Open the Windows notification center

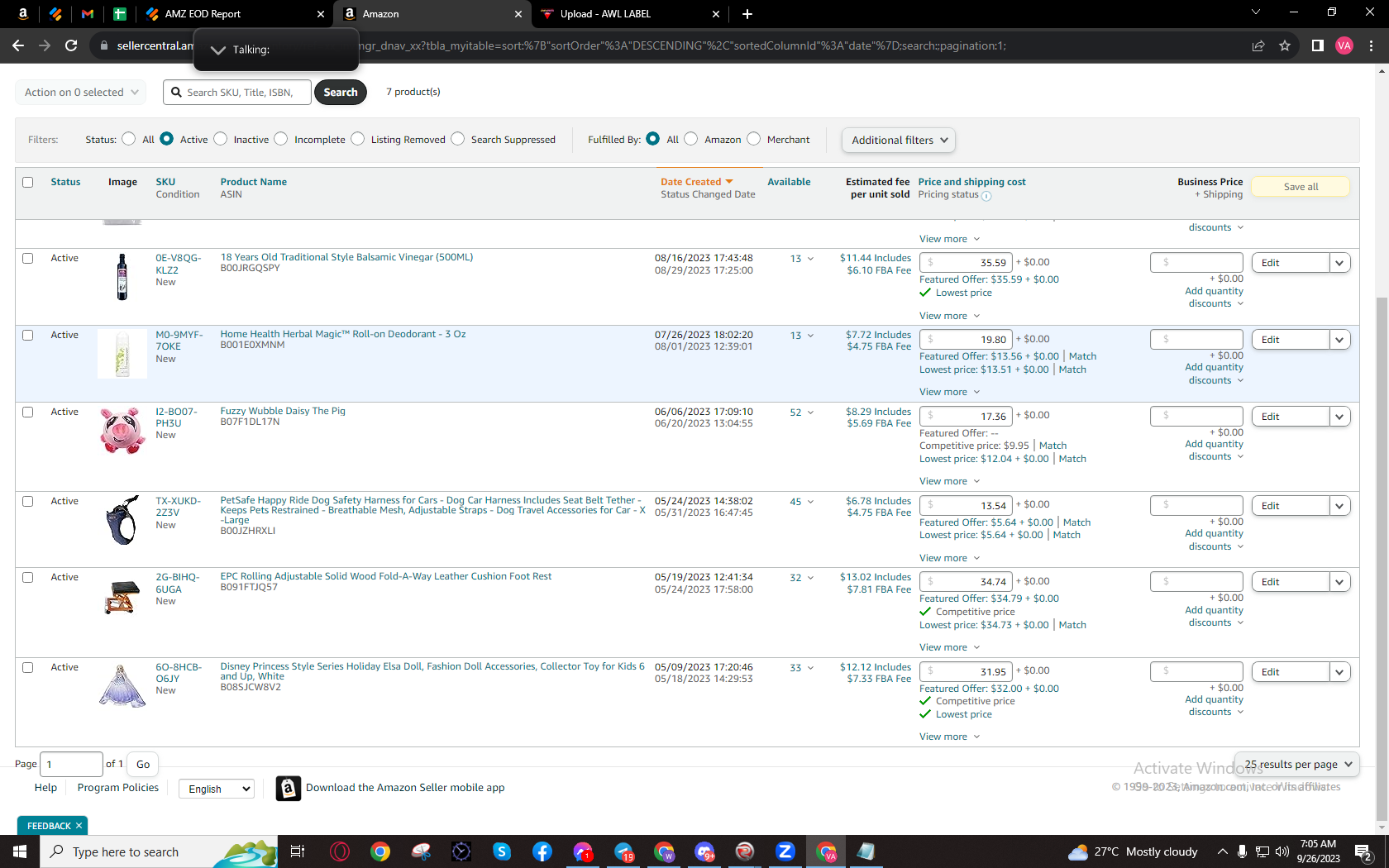point(1363,852)
